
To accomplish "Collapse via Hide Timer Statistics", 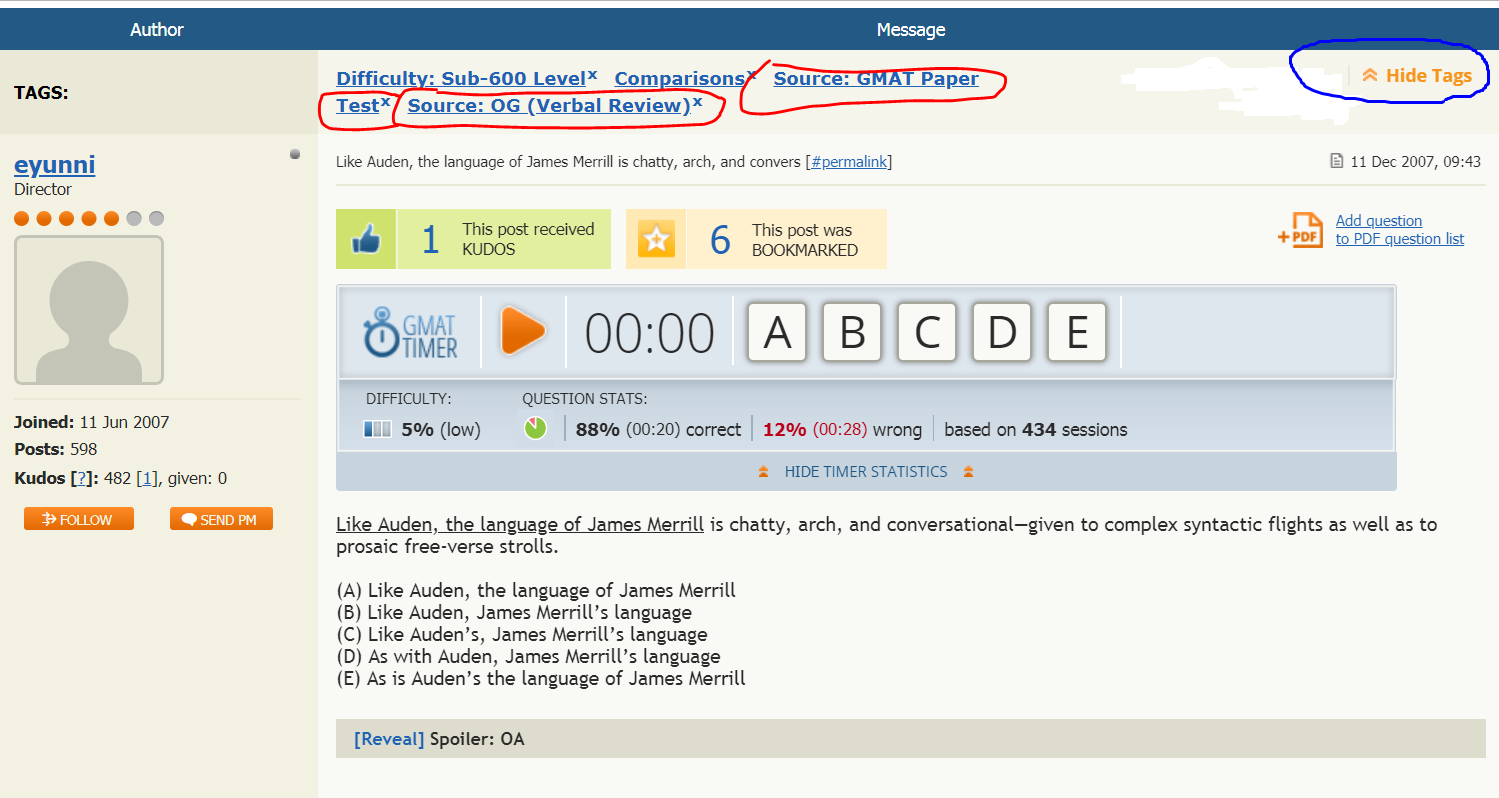I will pos(866,471).
